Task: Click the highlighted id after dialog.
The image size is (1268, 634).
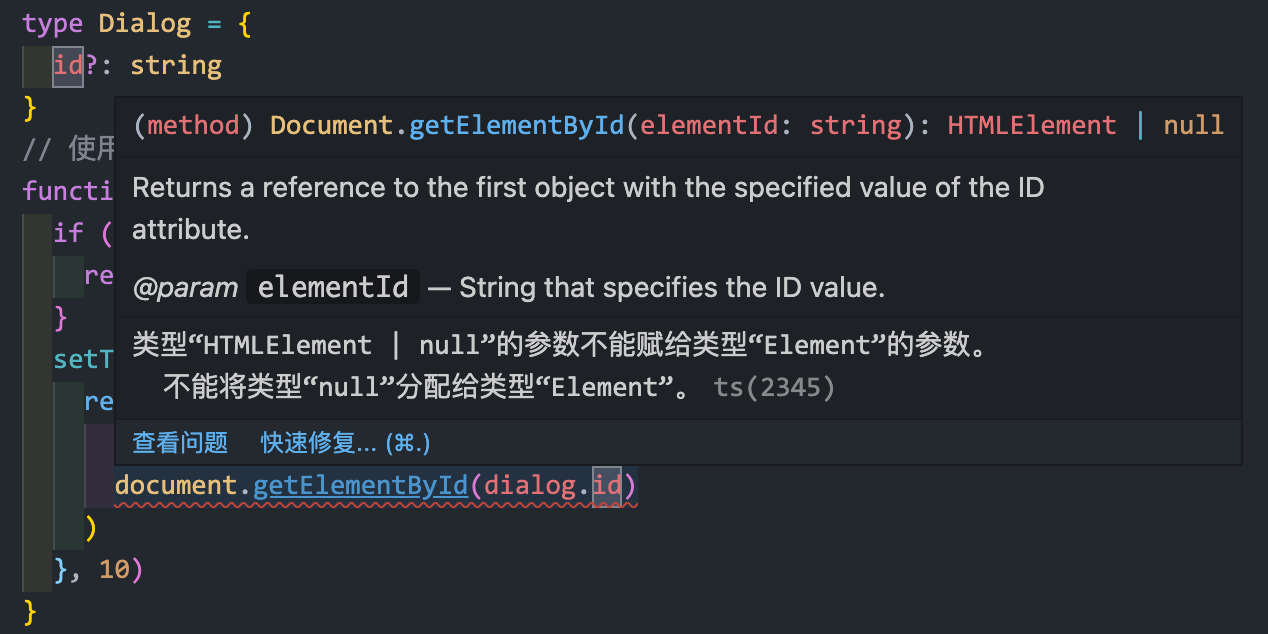Action: (x=606, y=486)
